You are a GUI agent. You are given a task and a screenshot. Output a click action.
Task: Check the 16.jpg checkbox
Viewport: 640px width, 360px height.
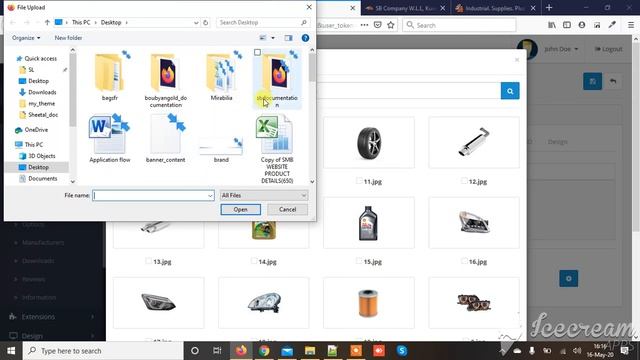pos(464,261)
